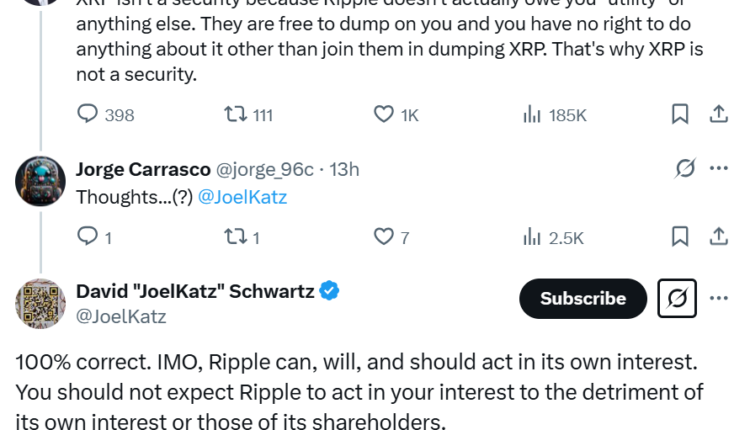Image resolution: width=750 pixels, height=430 pixels.
Task: Open Jorge Carrasco's profile via his name
Action: point(140,169)
